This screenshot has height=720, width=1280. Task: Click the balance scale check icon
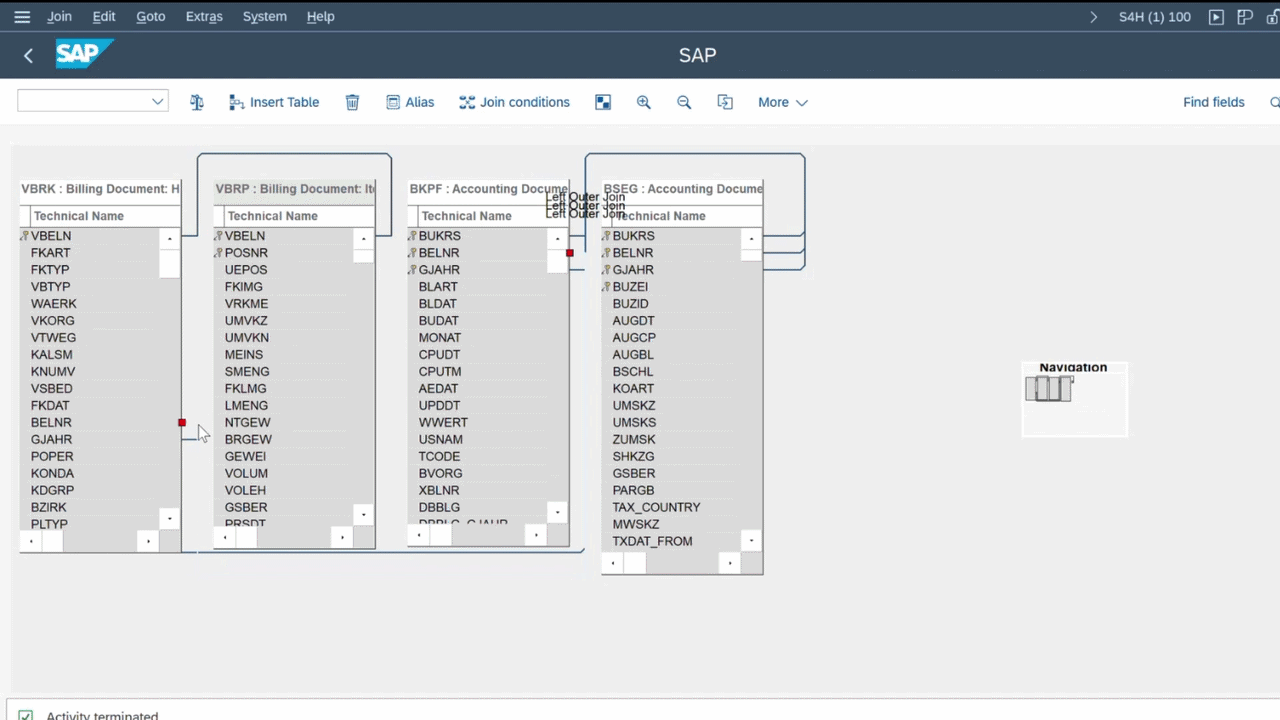[197, 102]
